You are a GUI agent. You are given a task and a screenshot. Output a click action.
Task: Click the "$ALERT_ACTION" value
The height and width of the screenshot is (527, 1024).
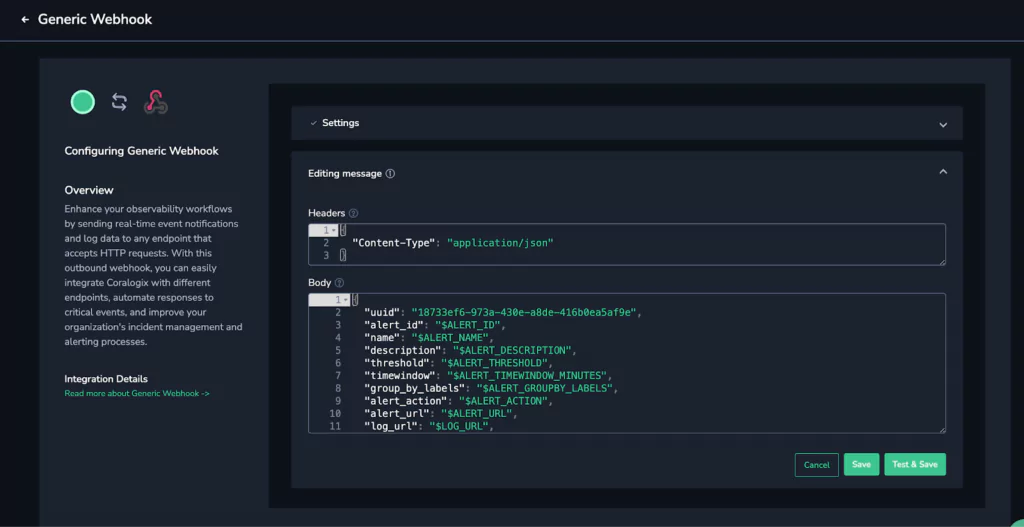504,401
